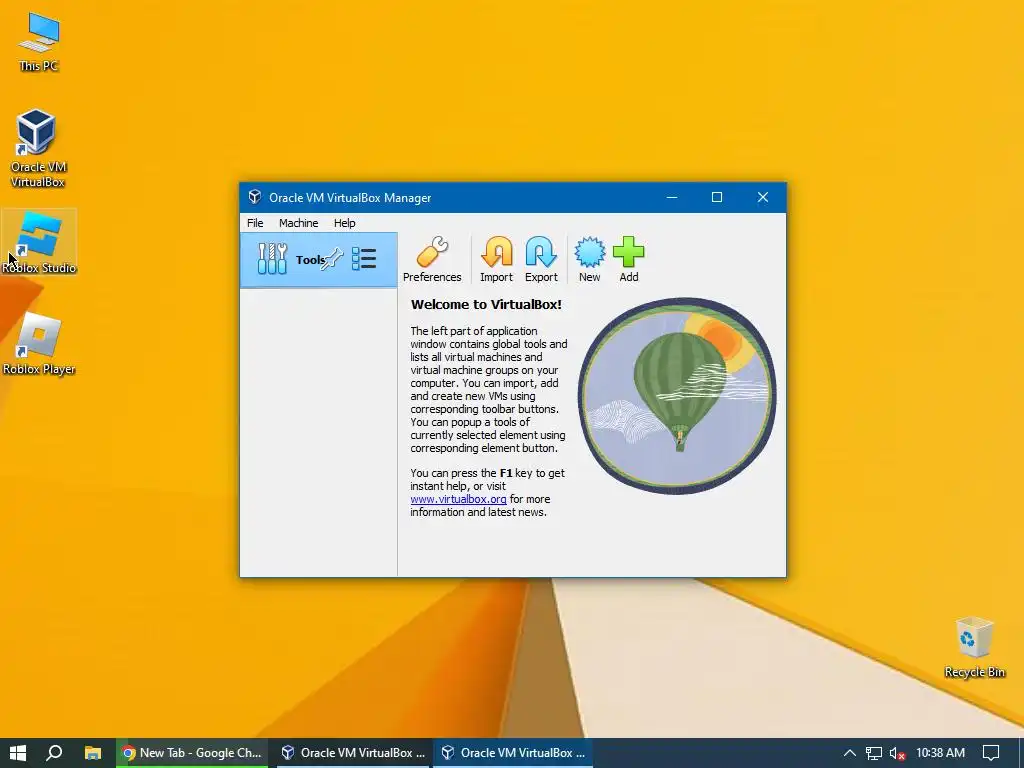
Task: Switch to the inactive Oracle VM VirtualBox taskbar button
Action: coord(353,753)
